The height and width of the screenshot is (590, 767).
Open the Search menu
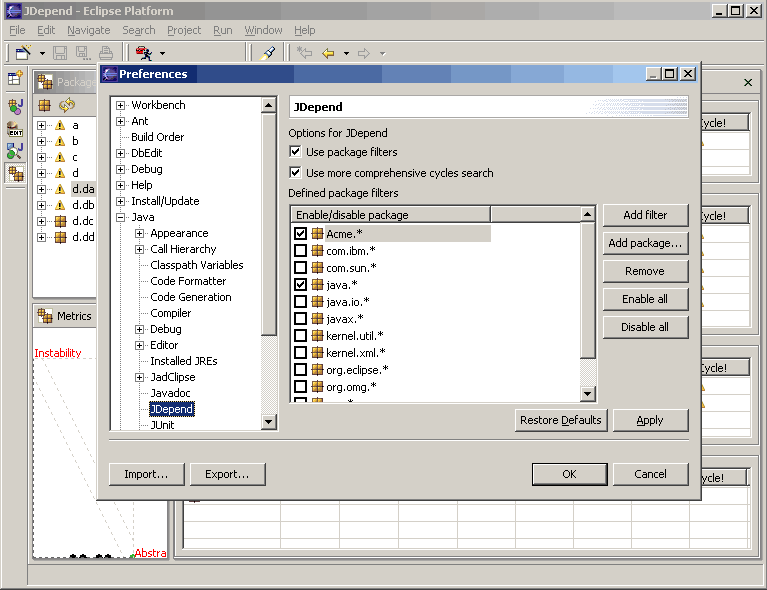point(138,30)
